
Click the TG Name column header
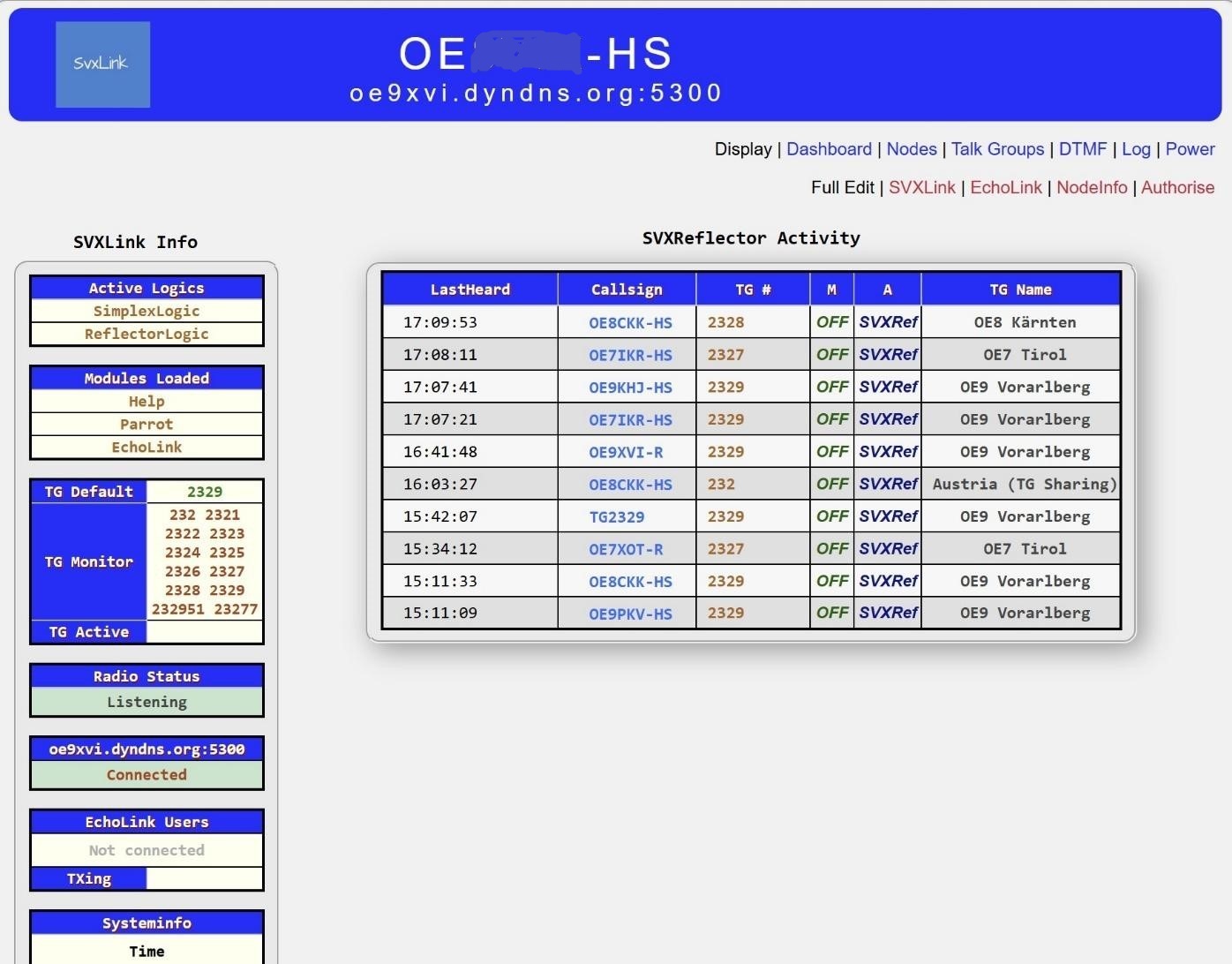click(1020, 290)
